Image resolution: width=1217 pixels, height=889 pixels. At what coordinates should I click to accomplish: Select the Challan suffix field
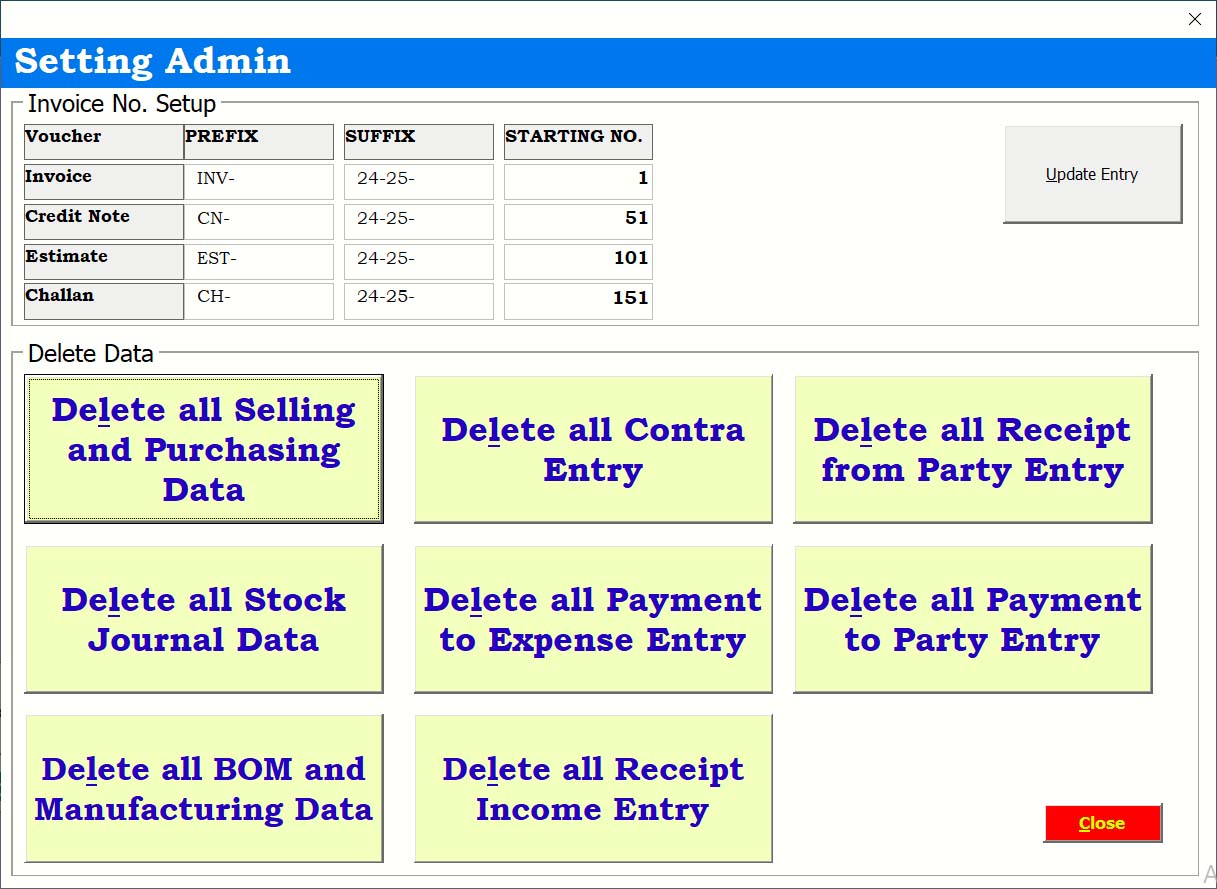[419, 300]
